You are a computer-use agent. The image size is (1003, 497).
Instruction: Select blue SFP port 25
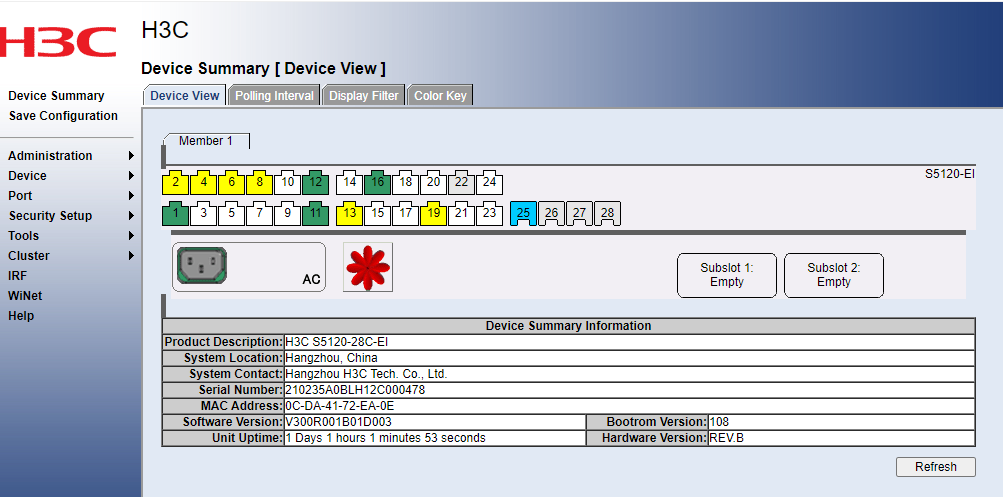(523, 214)
